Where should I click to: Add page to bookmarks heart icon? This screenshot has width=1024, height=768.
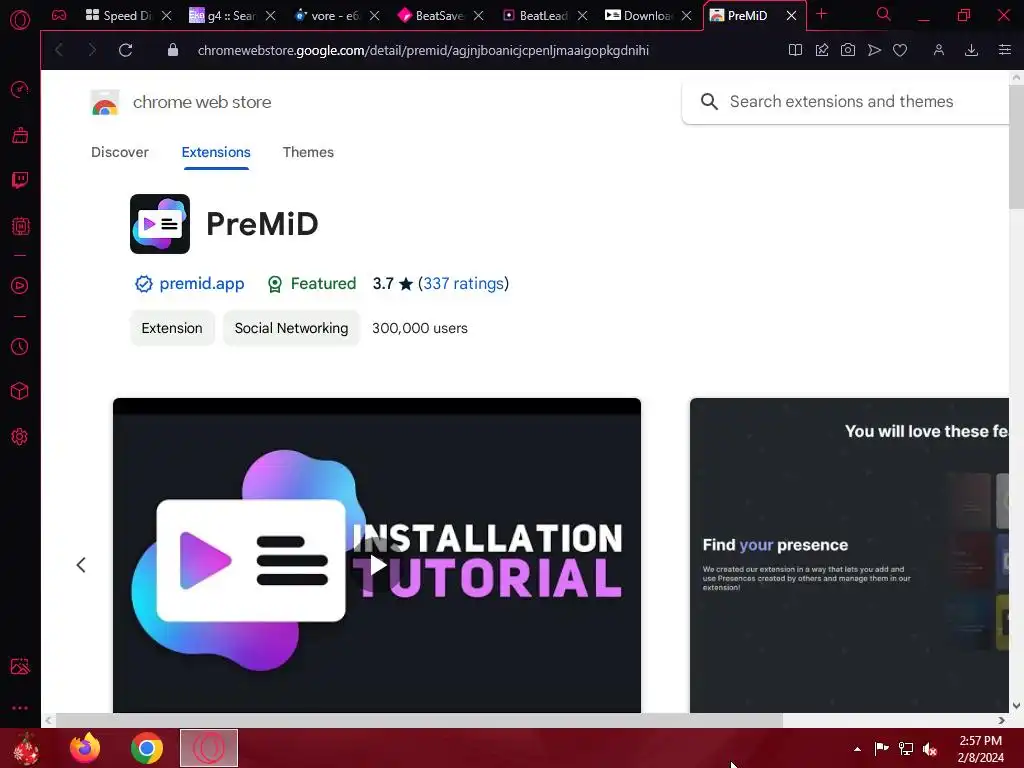point(900,50)
